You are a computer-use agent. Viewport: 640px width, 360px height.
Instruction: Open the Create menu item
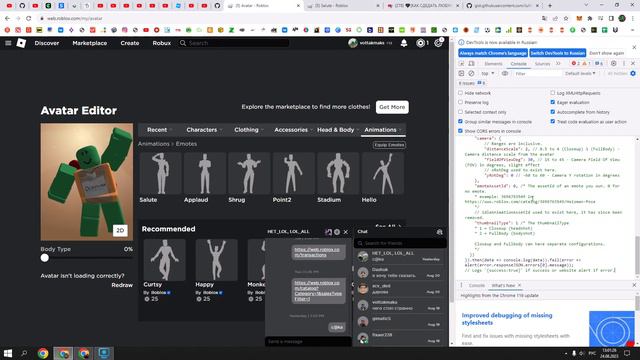[x=130, y=43]
